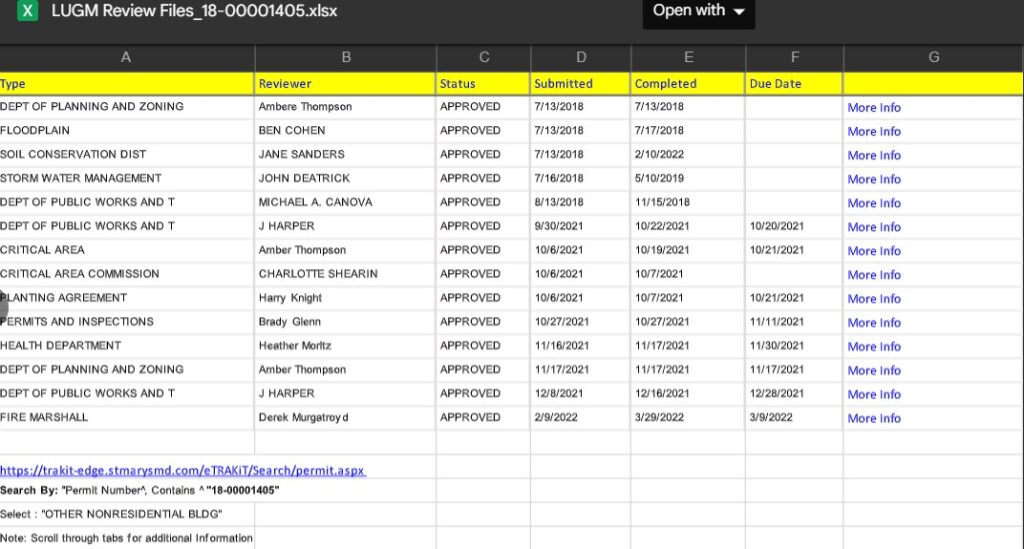Open More Info for FIRE MARSHALL row
1024x549 pixels.
[x=874, y=418]
